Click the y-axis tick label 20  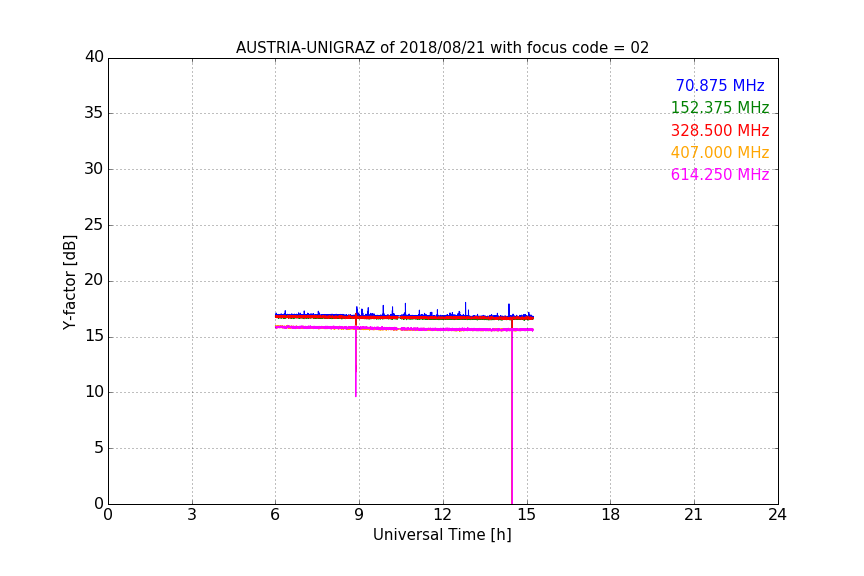pos(94,280)
